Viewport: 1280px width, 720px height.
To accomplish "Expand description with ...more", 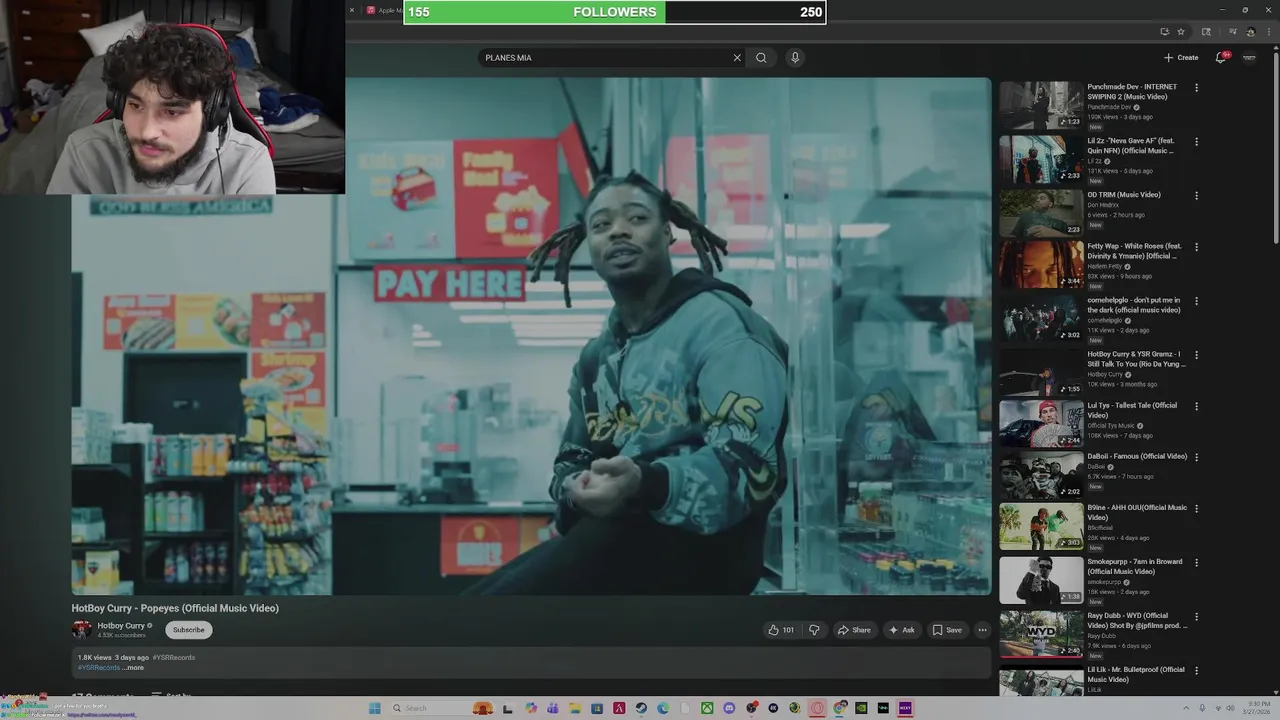I will click(133, 667).
